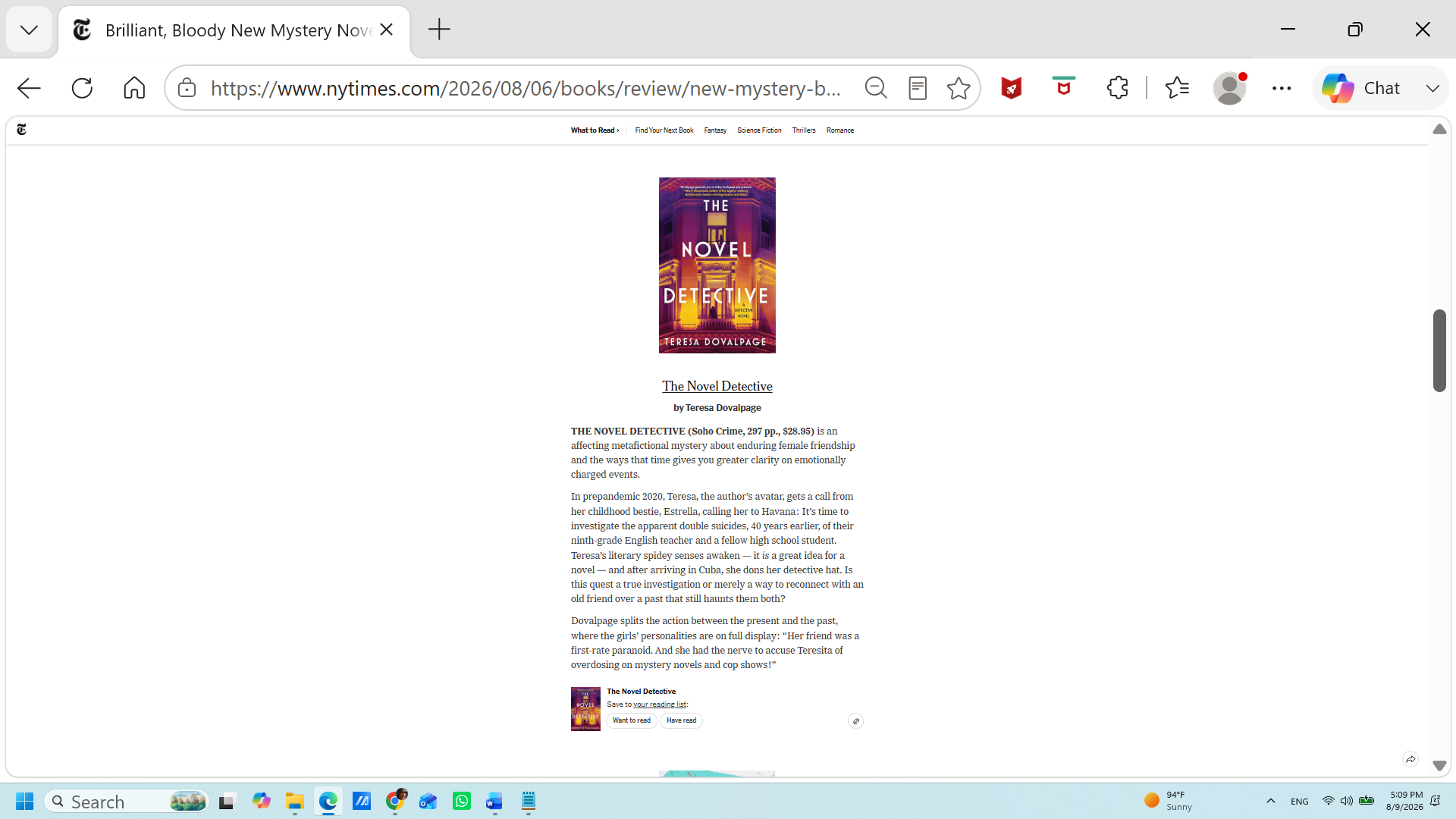The height and width of the screenshot is (819, 1456).
Task: Reload the page with the Refresh icon
Action: [82, 88]
